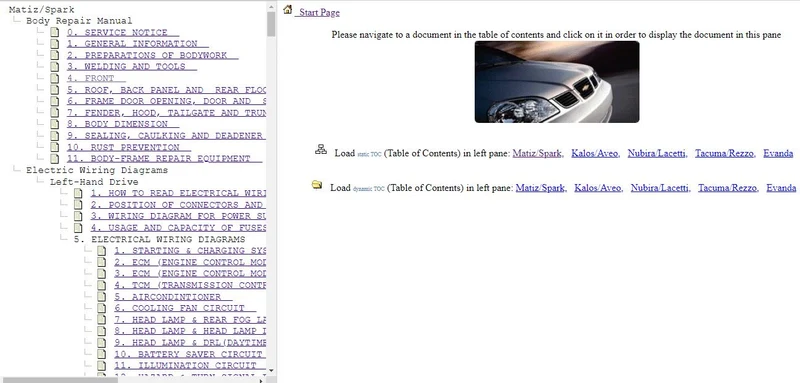The width and height of the screenshot is (800, 383).
Task: Click document icon next to 4. FRONT
Action: [x=55, y=78]
